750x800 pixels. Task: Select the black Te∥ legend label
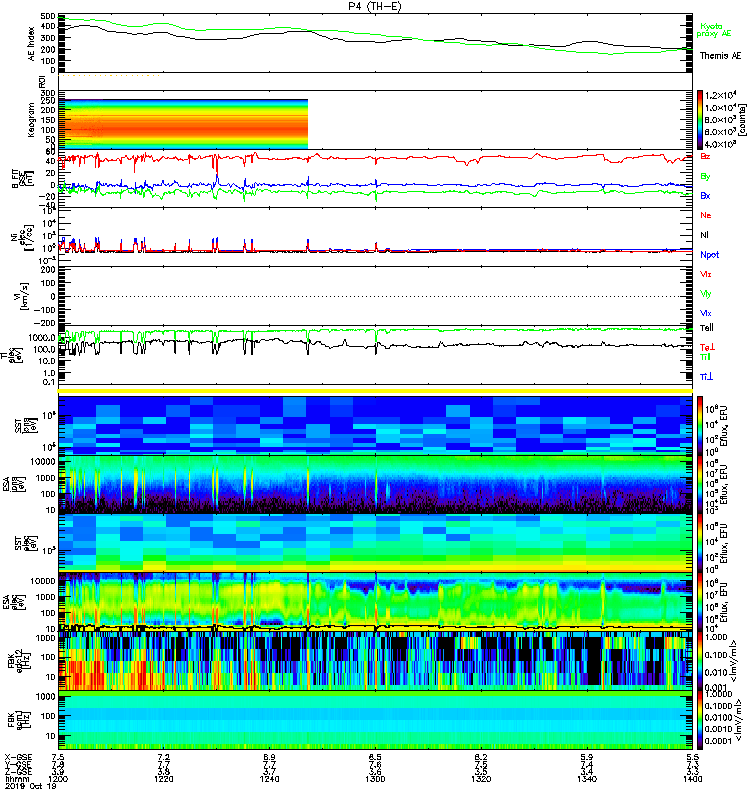click(x=707, y=328)
